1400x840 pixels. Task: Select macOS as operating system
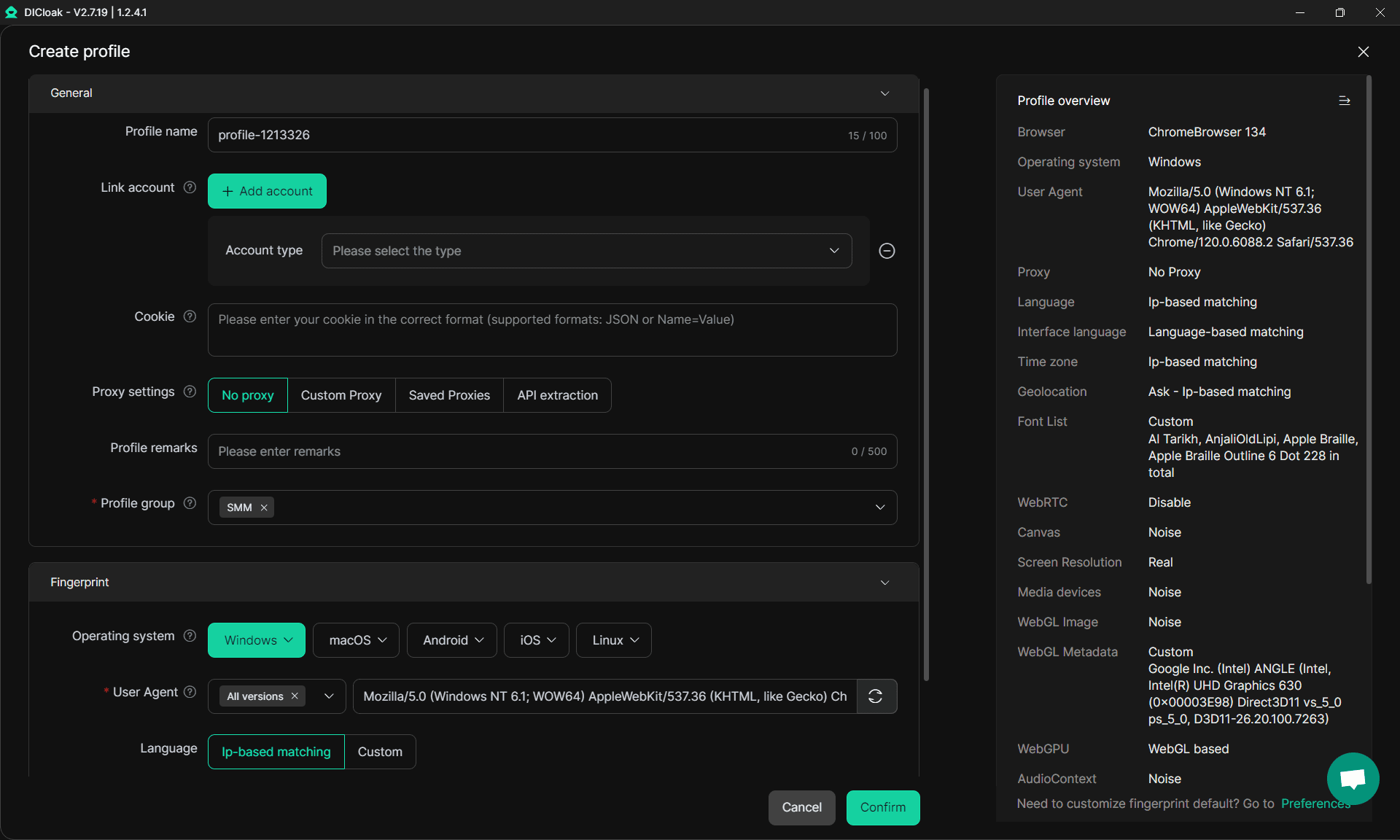coord(355,639)
